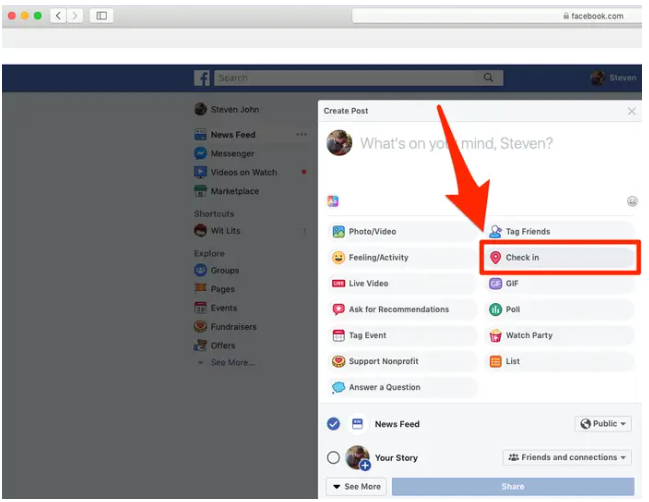Viewport: 649px width, 502px height.
Task: Start a Watch Party
Action: point(559,335)
